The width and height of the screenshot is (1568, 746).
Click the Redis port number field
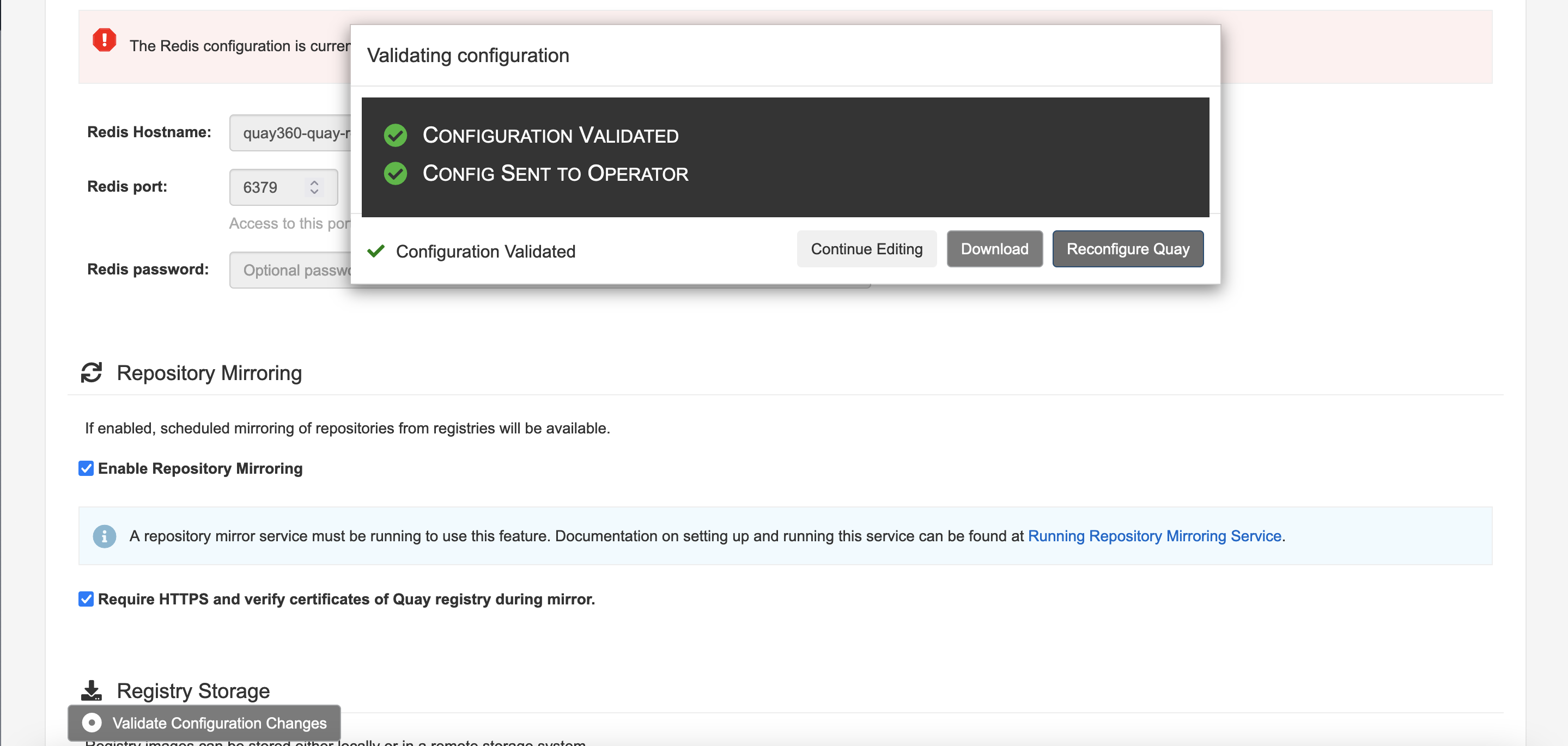(268, 187)
